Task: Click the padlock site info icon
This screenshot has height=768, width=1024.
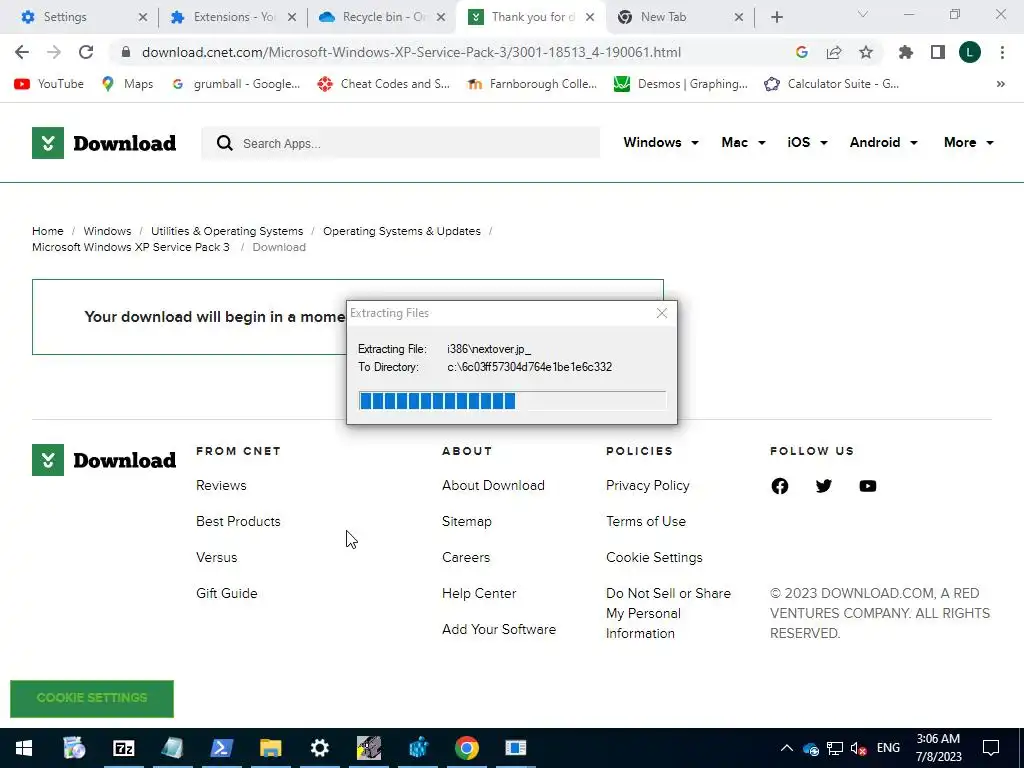Action: (126, 52)
